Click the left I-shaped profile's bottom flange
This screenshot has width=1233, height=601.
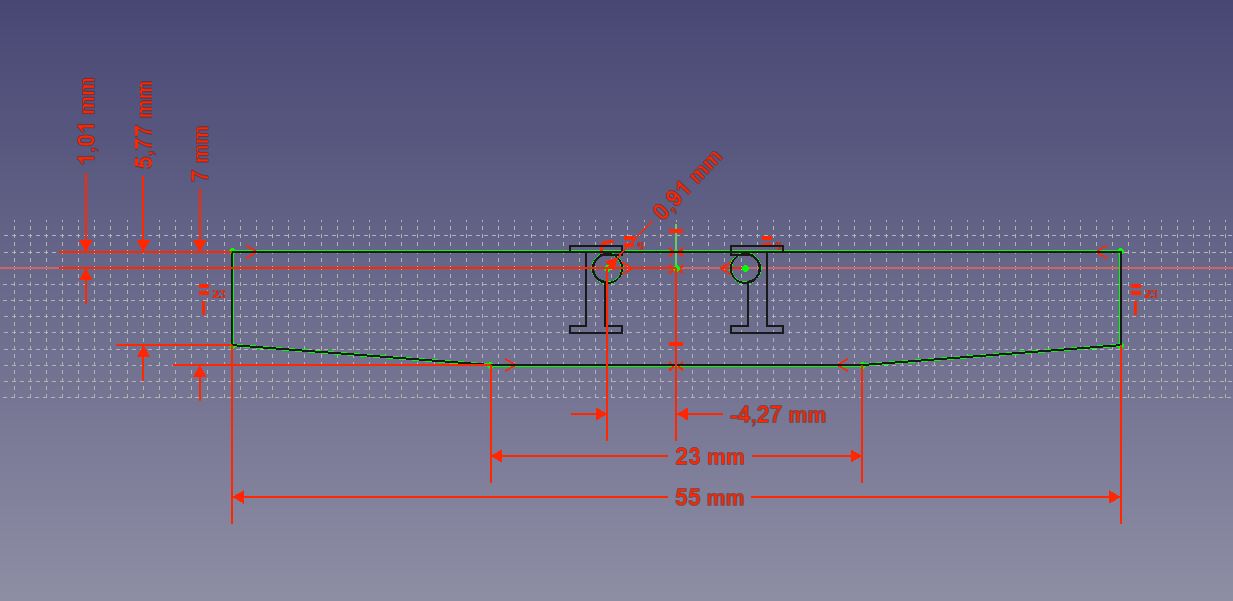[596, 328]
